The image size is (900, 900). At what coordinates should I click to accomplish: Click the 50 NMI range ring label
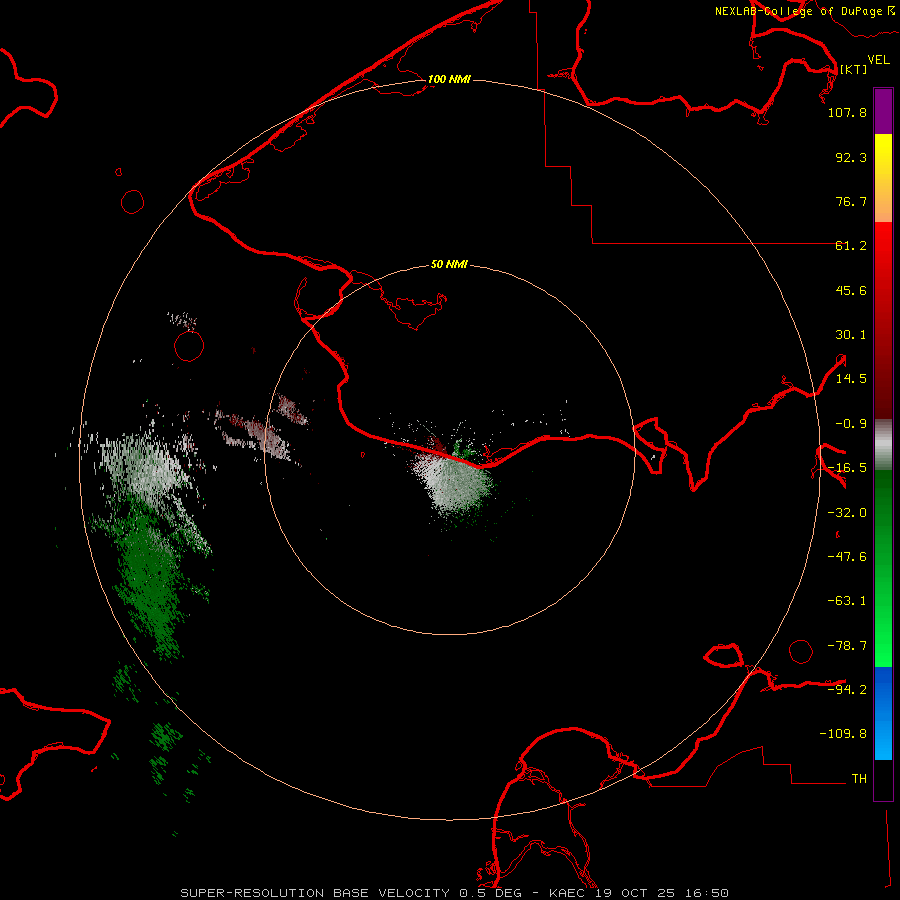[x=449, y=265]
